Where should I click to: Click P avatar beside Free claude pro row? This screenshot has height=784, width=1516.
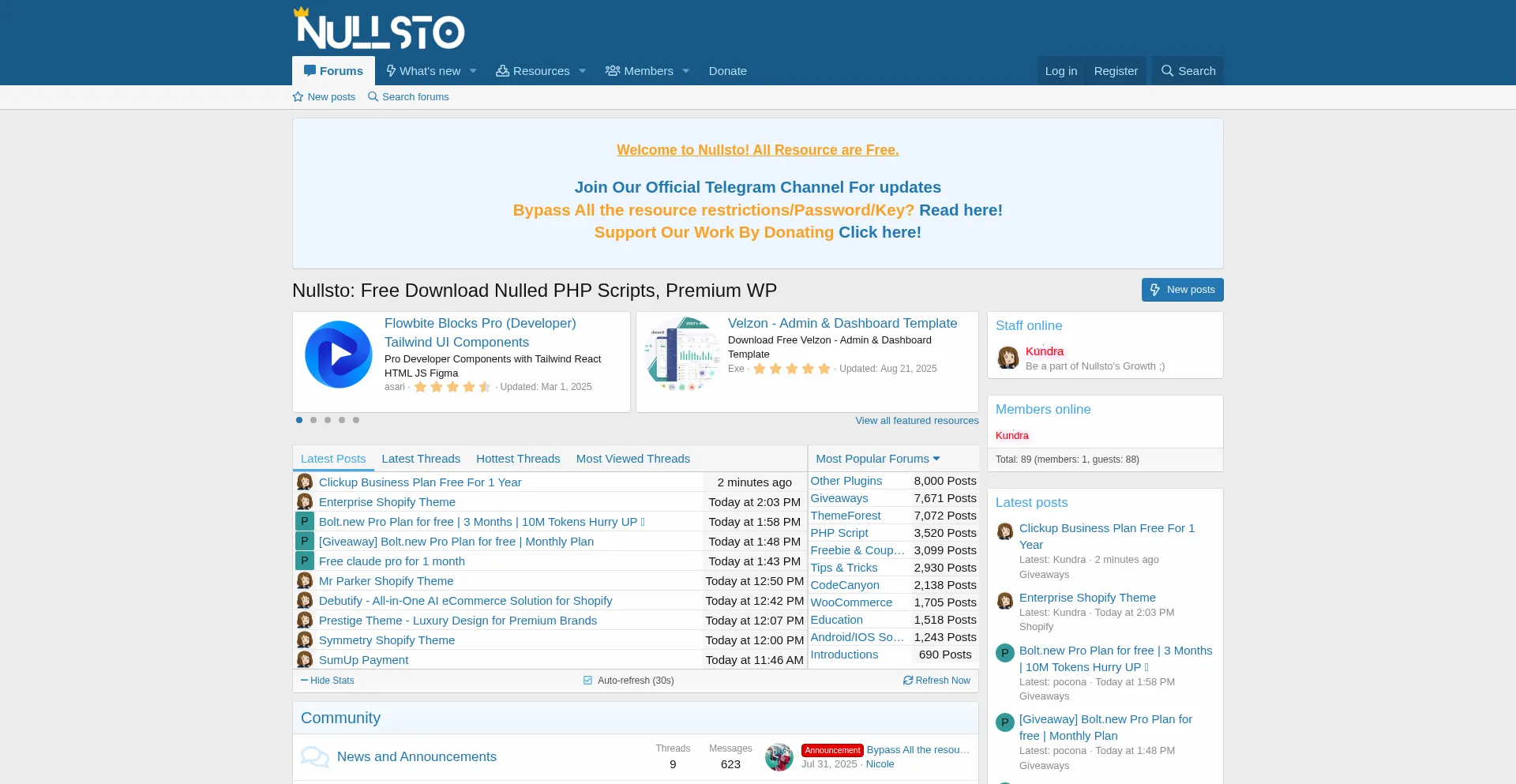[x=305, y=561]
